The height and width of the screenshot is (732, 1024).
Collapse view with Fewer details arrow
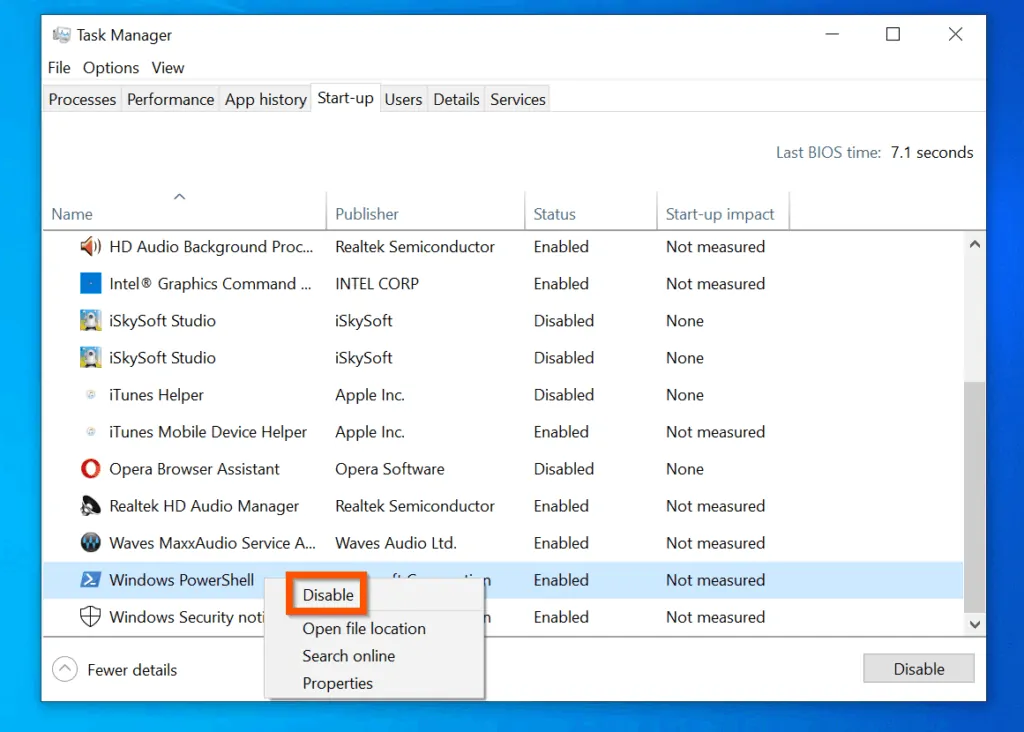(x=65, y=669)
